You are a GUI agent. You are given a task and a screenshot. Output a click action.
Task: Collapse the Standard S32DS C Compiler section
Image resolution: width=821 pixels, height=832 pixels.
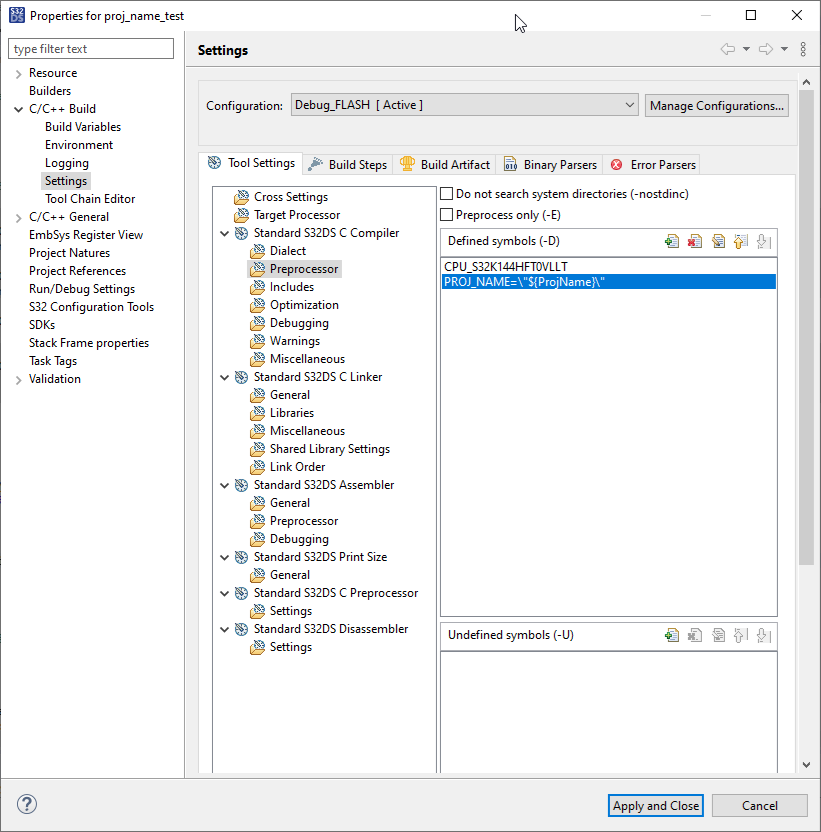tap(225, 232)
